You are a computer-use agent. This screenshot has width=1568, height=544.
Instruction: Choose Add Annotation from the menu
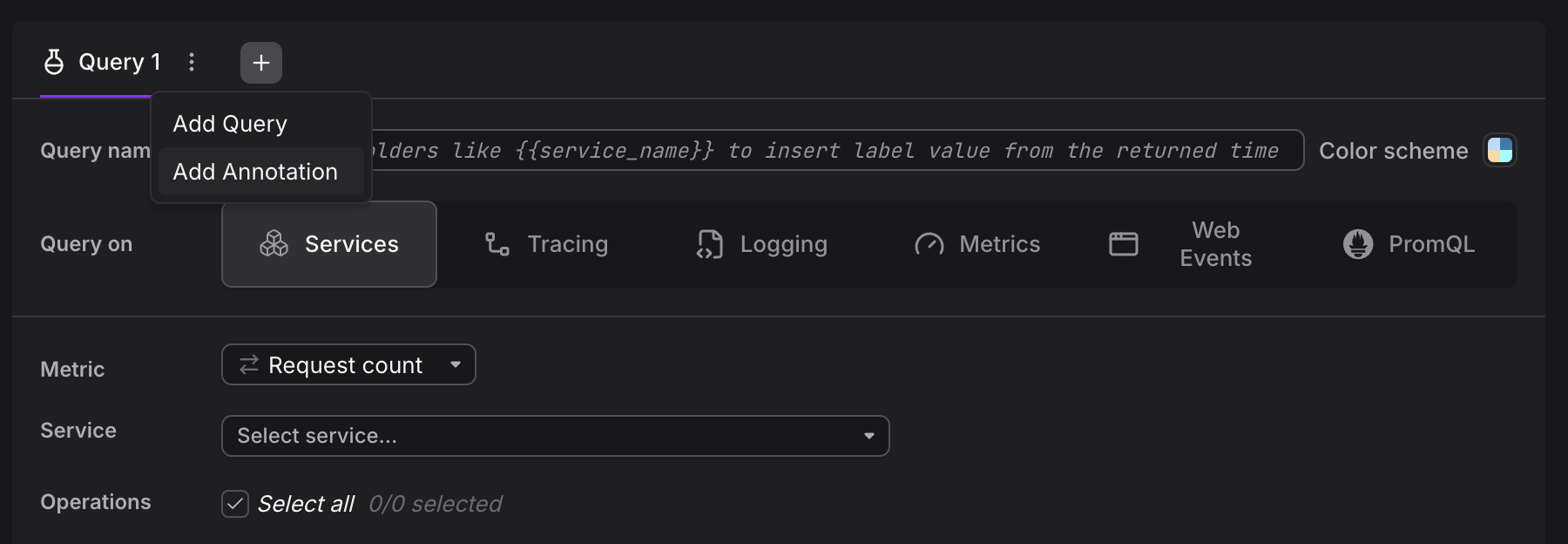pos(255,172)
